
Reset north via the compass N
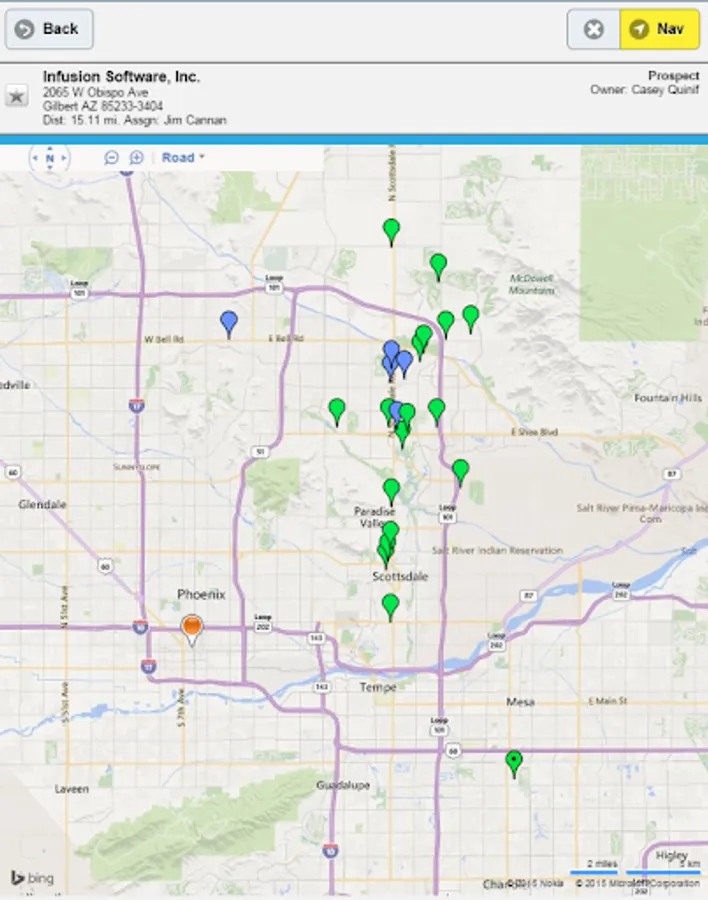point(50,158)
